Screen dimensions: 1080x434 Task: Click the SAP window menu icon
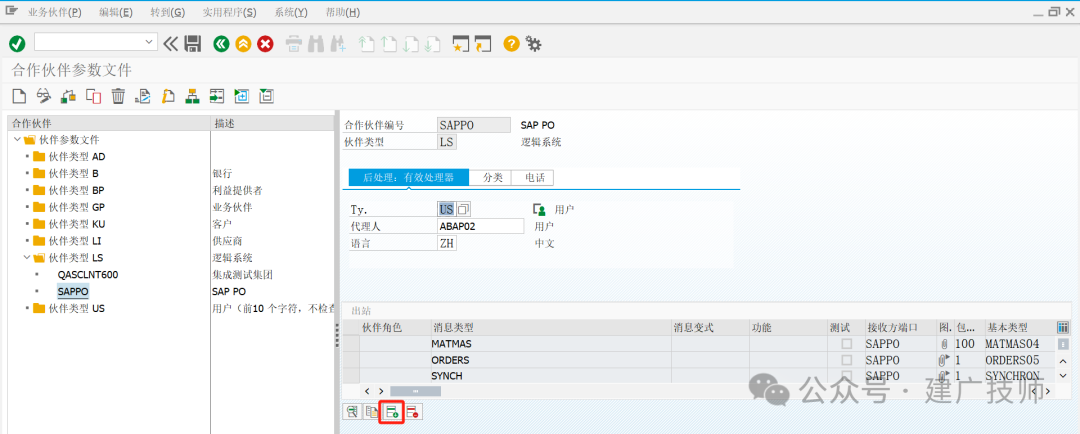click(x=11, y=11)
